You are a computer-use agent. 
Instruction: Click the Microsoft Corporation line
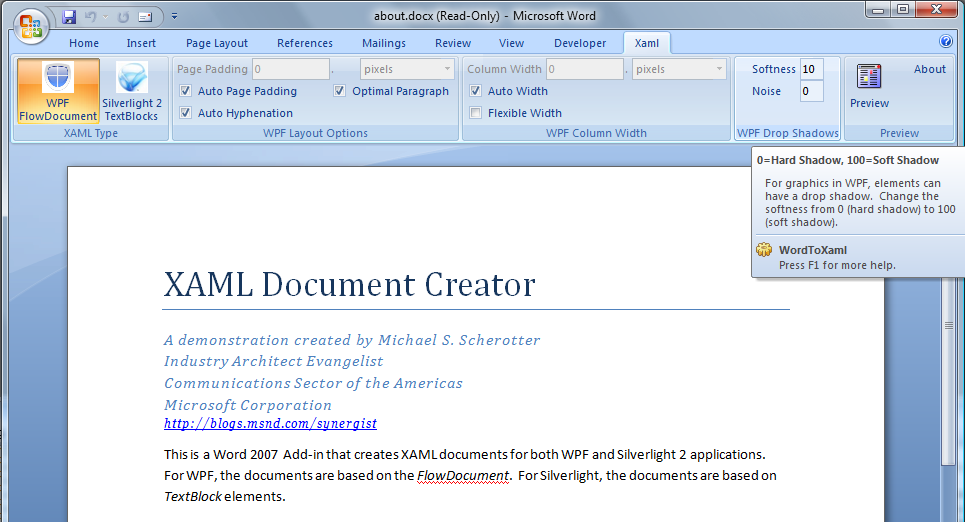tap(247, 405)
